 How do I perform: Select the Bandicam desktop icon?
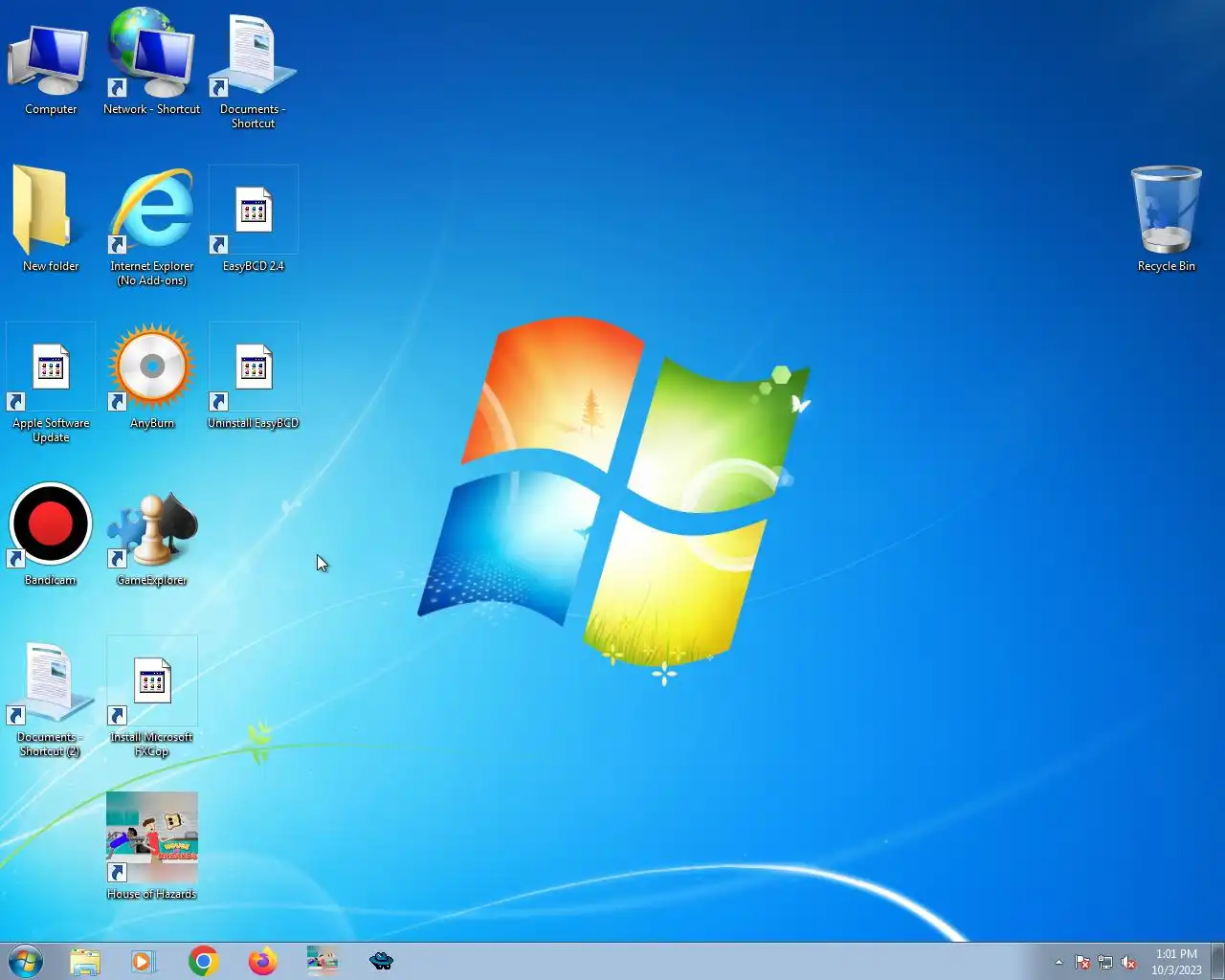click(x=50, y=533)
